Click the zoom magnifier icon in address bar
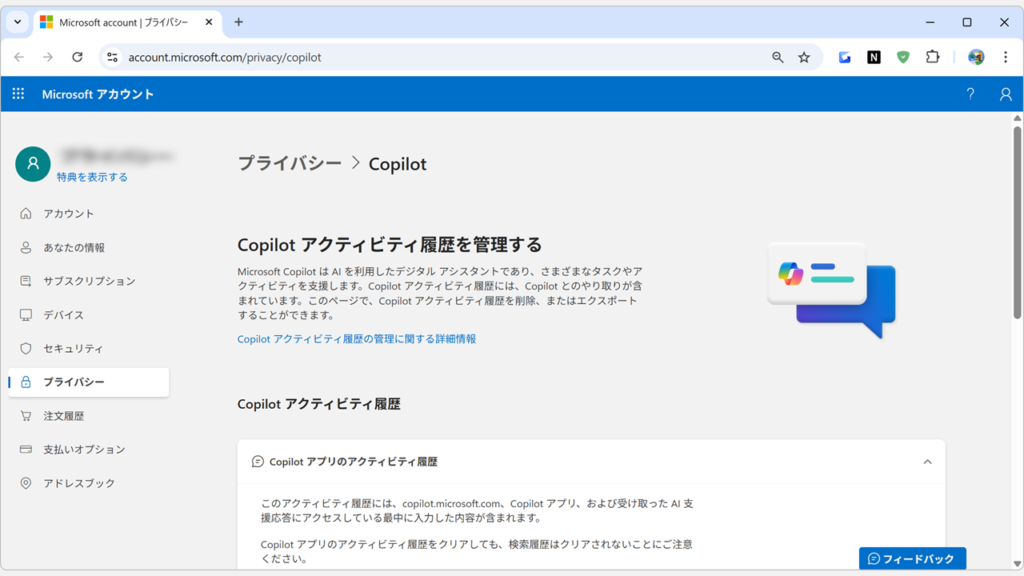This screenshot has width=1024, height=576. 777,57
